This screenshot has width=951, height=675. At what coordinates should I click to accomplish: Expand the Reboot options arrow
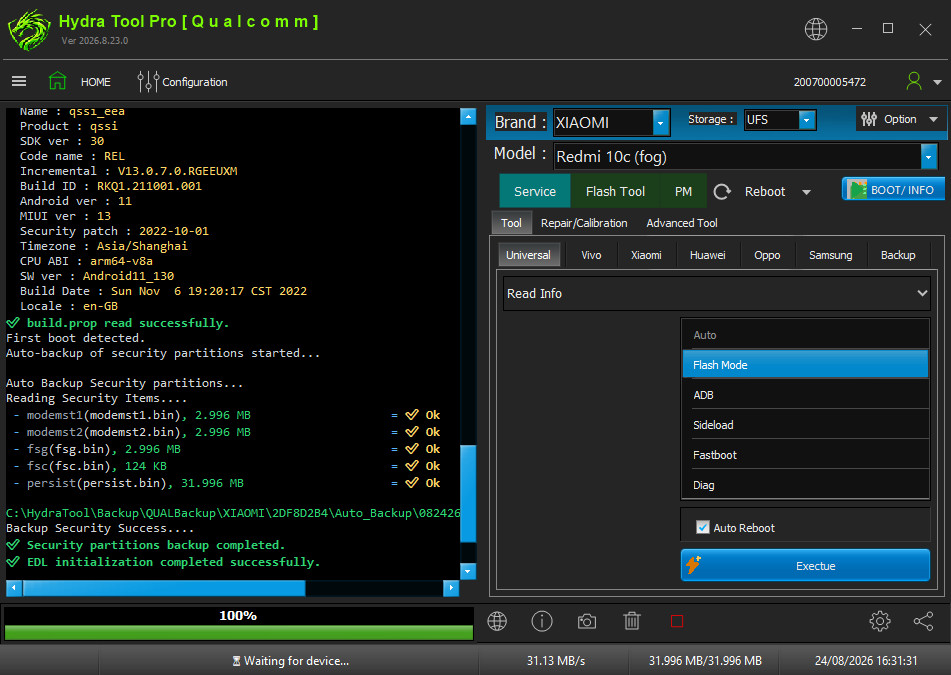click(x=806, y=192)
